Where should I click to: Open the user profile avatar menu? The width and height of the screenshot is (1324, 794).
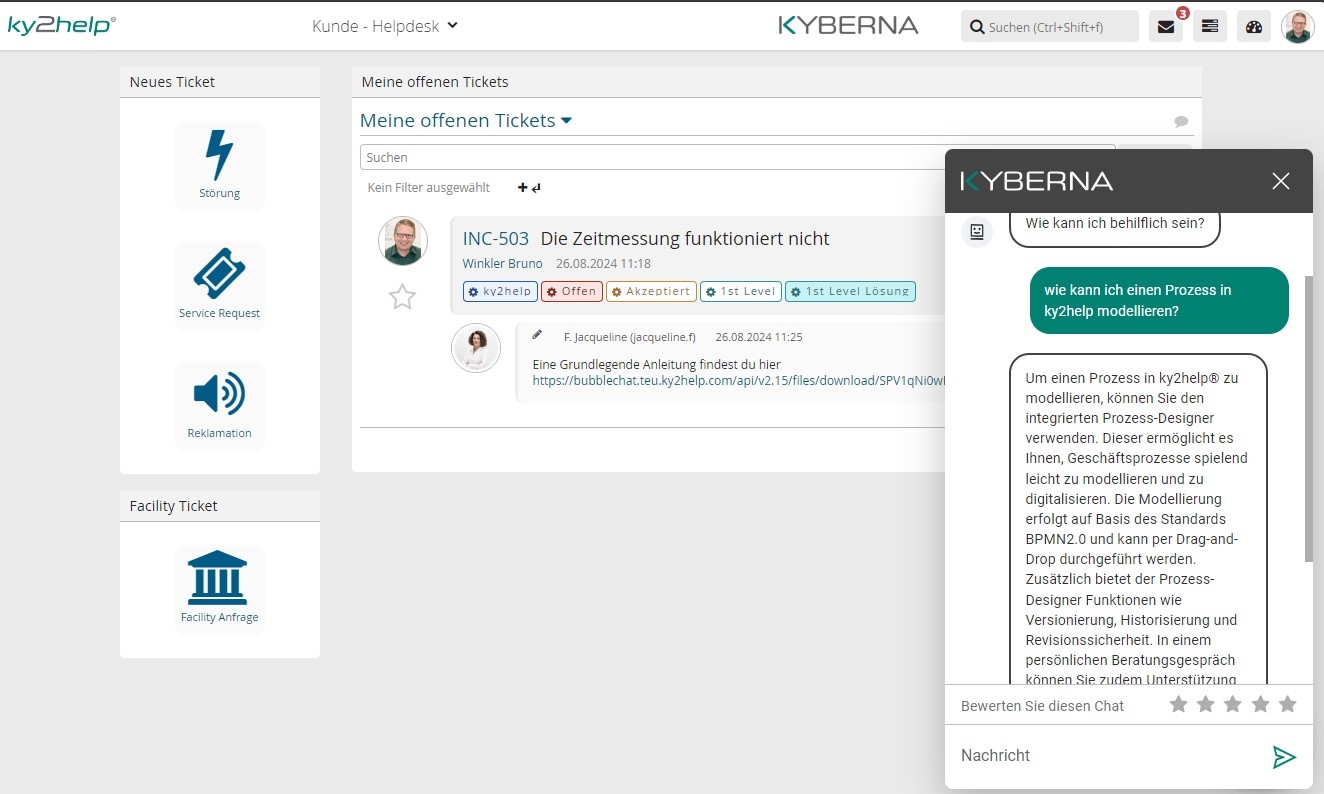[1298, 27]
